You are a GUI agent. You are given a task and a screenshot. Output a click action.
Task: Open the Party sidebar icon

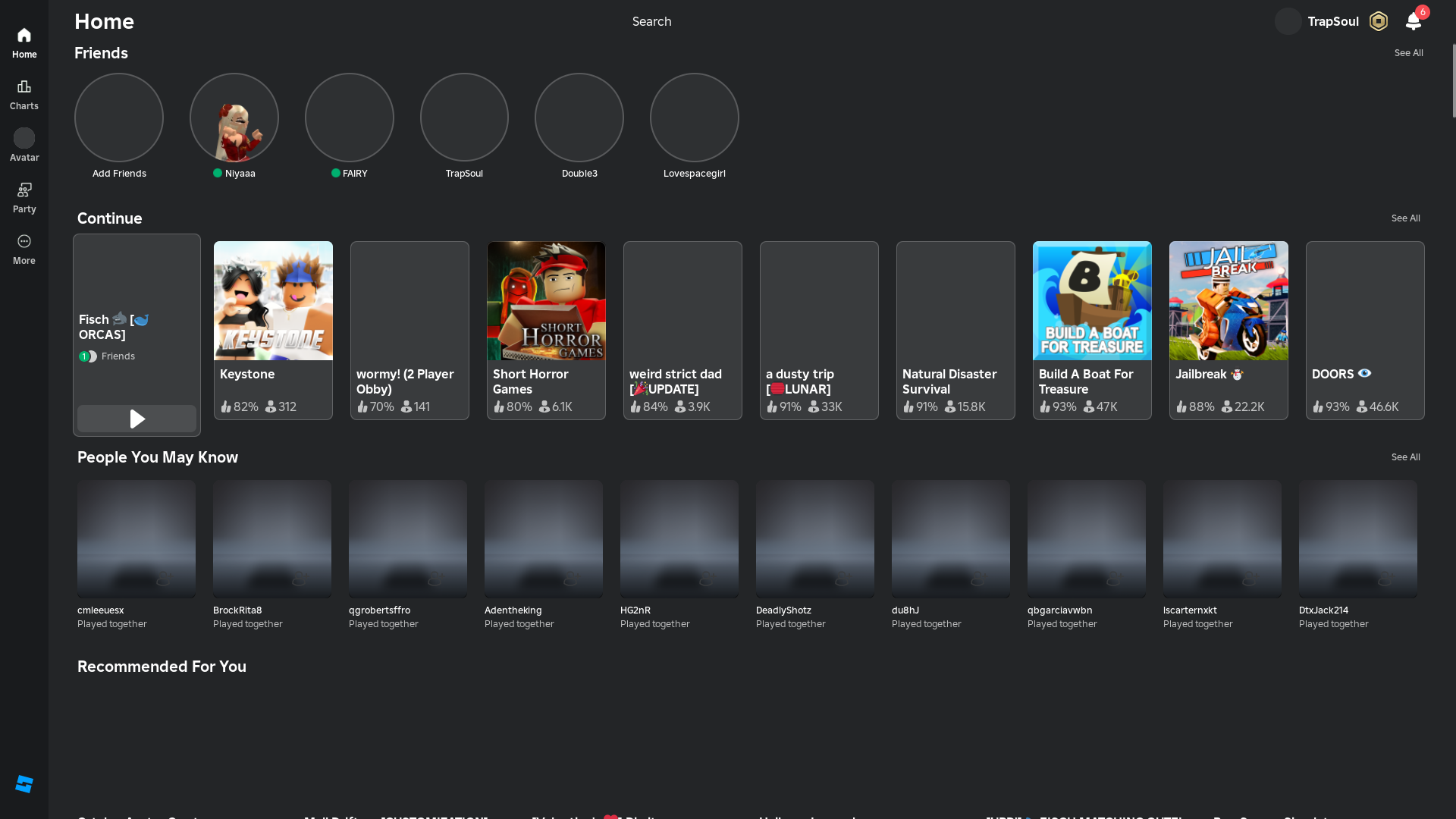coord(24,190)
